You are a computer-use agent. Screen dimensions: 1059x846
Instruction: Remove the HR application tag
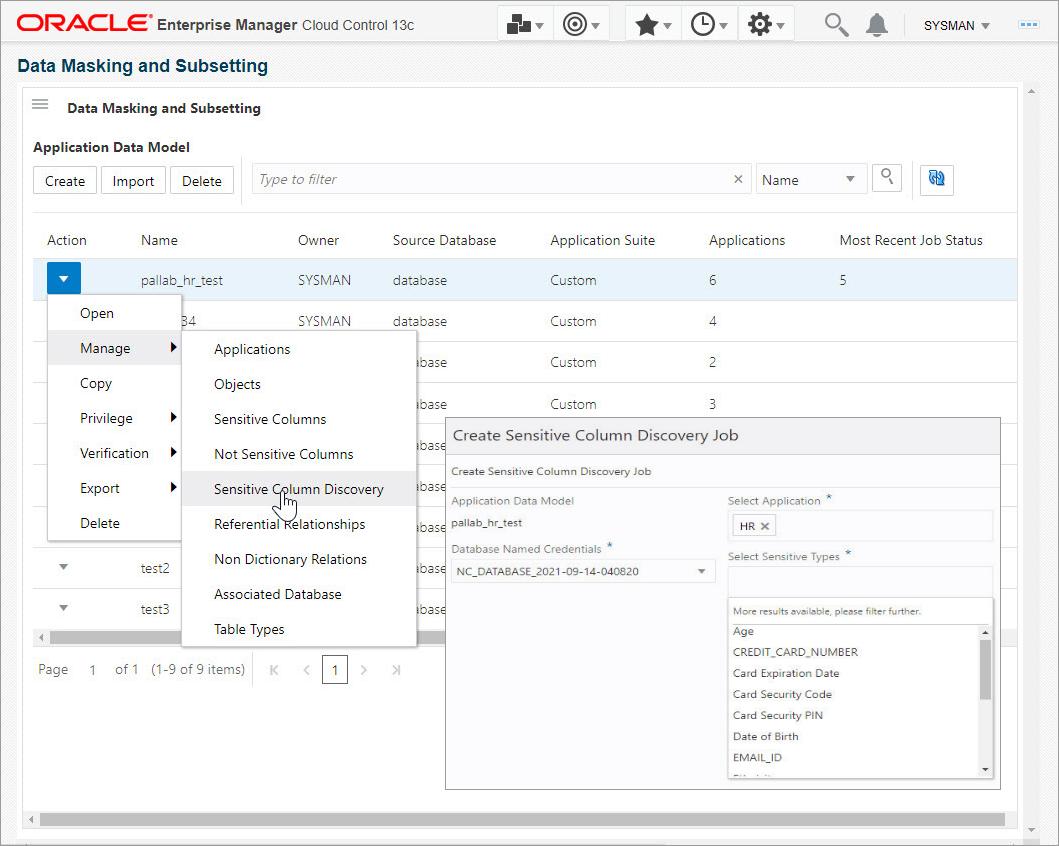(x=765, y=526)
